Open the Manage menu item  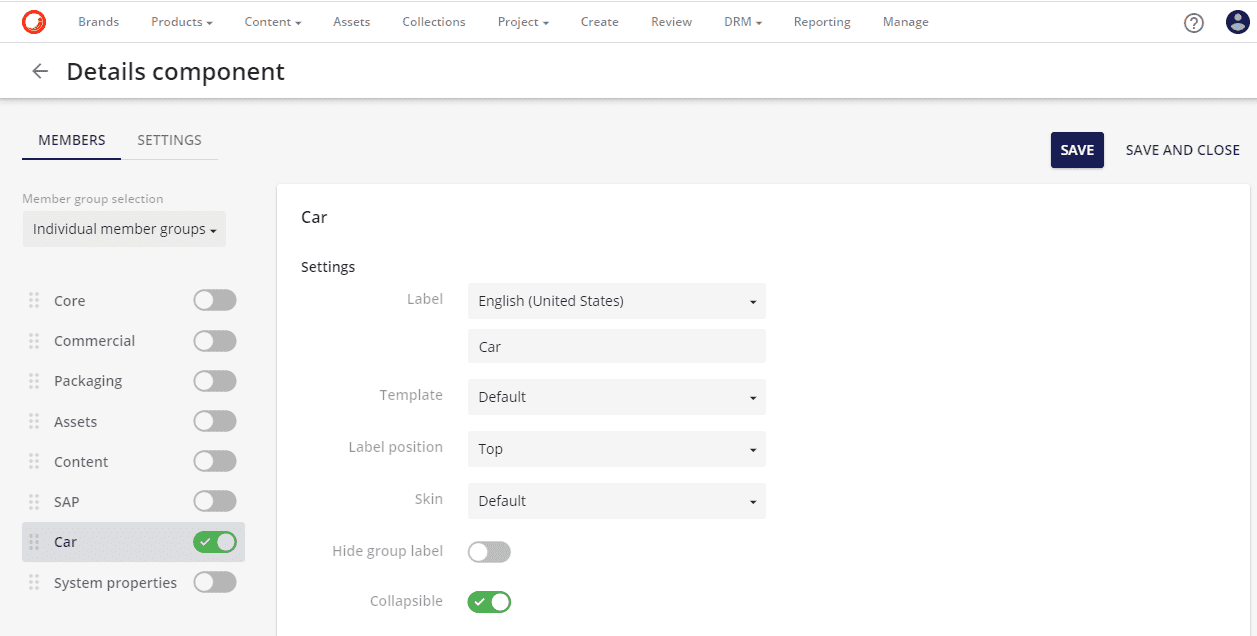click(906, 22)
